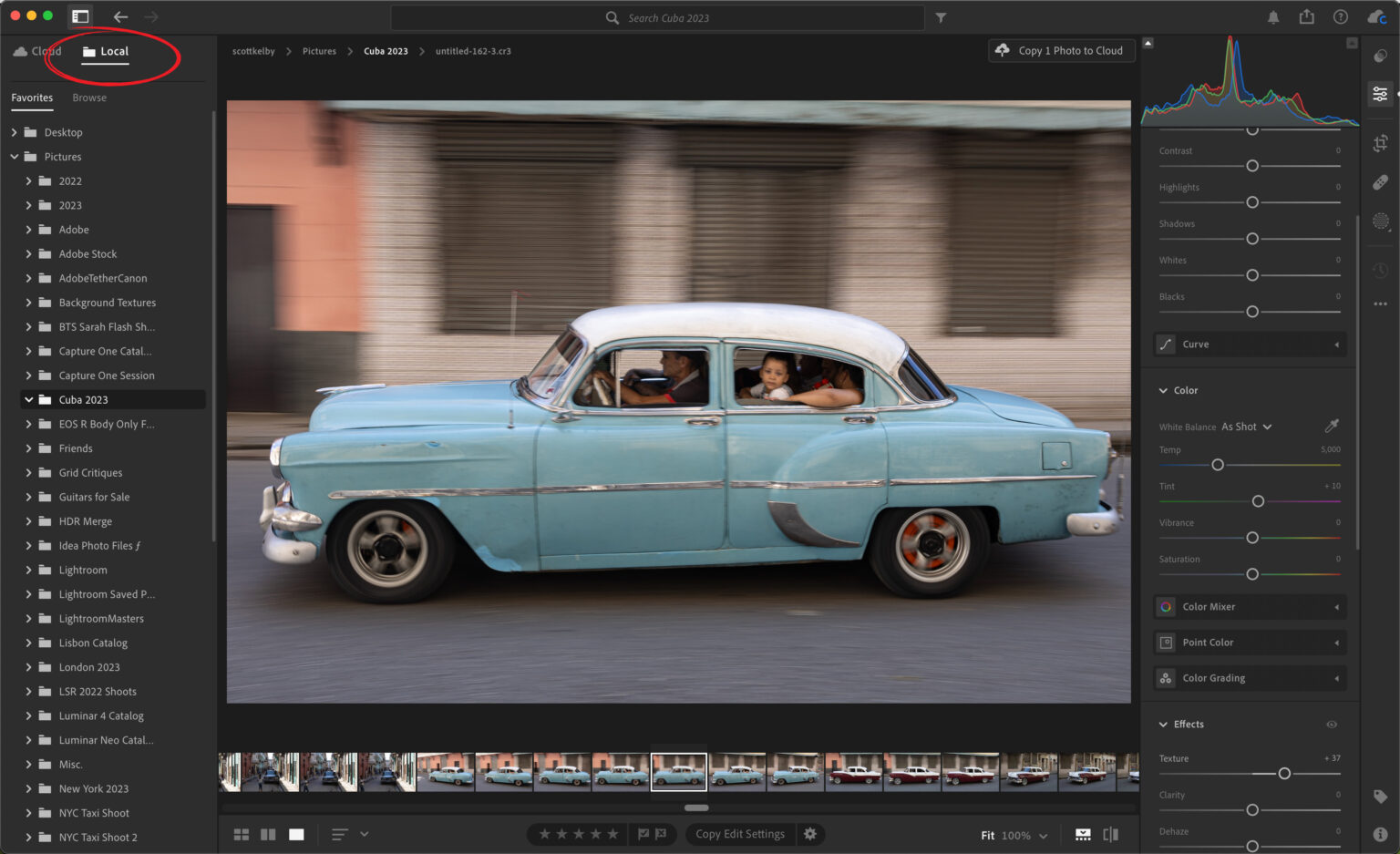Select the Cloud tab
1400x854 pixels.
coord(36,51)
